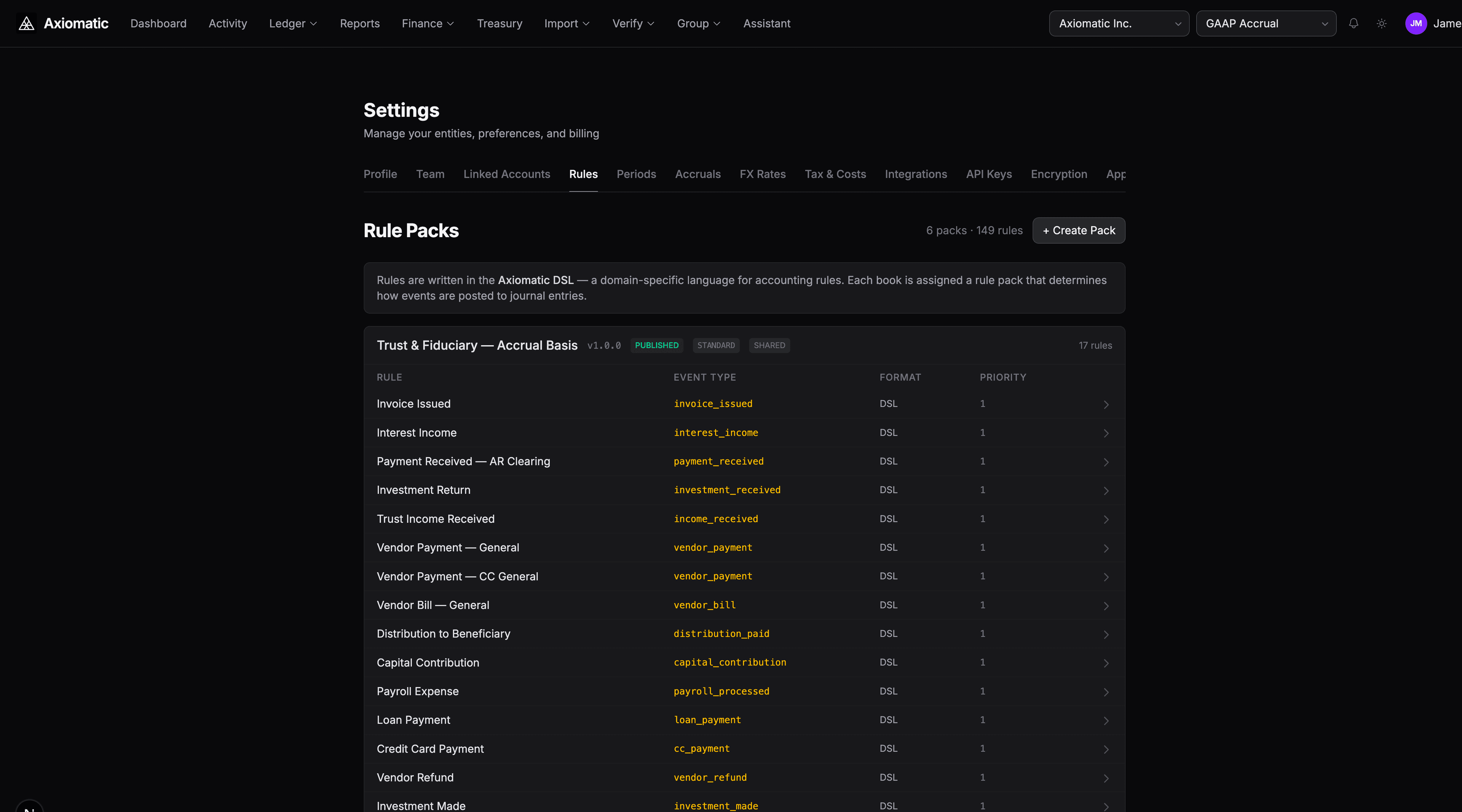
Task: Open the user menu via JM avatar
Action: click(x=1417, y=23)
